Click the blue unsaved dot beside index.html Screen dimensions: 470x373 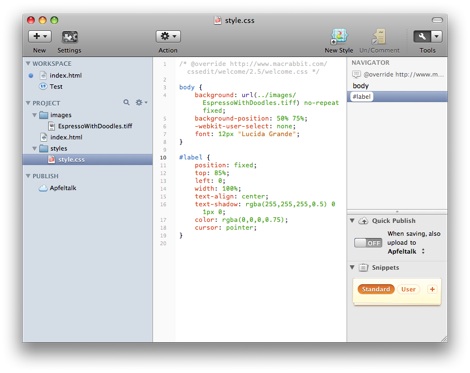click(31, 76)
